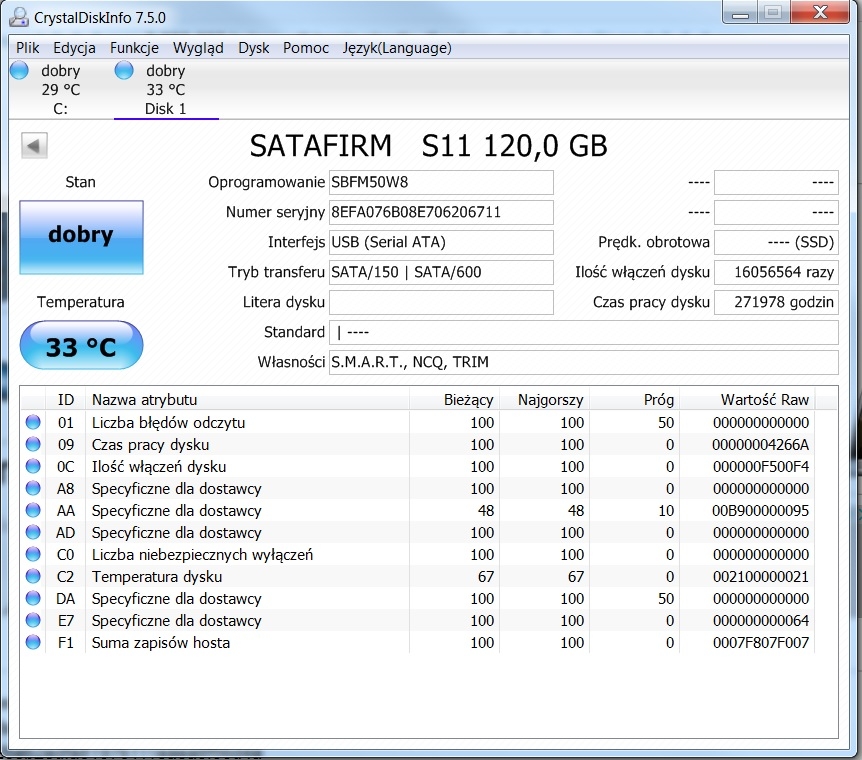
Task: Open the Język(Language) menu
Action: tap(397, 48)
